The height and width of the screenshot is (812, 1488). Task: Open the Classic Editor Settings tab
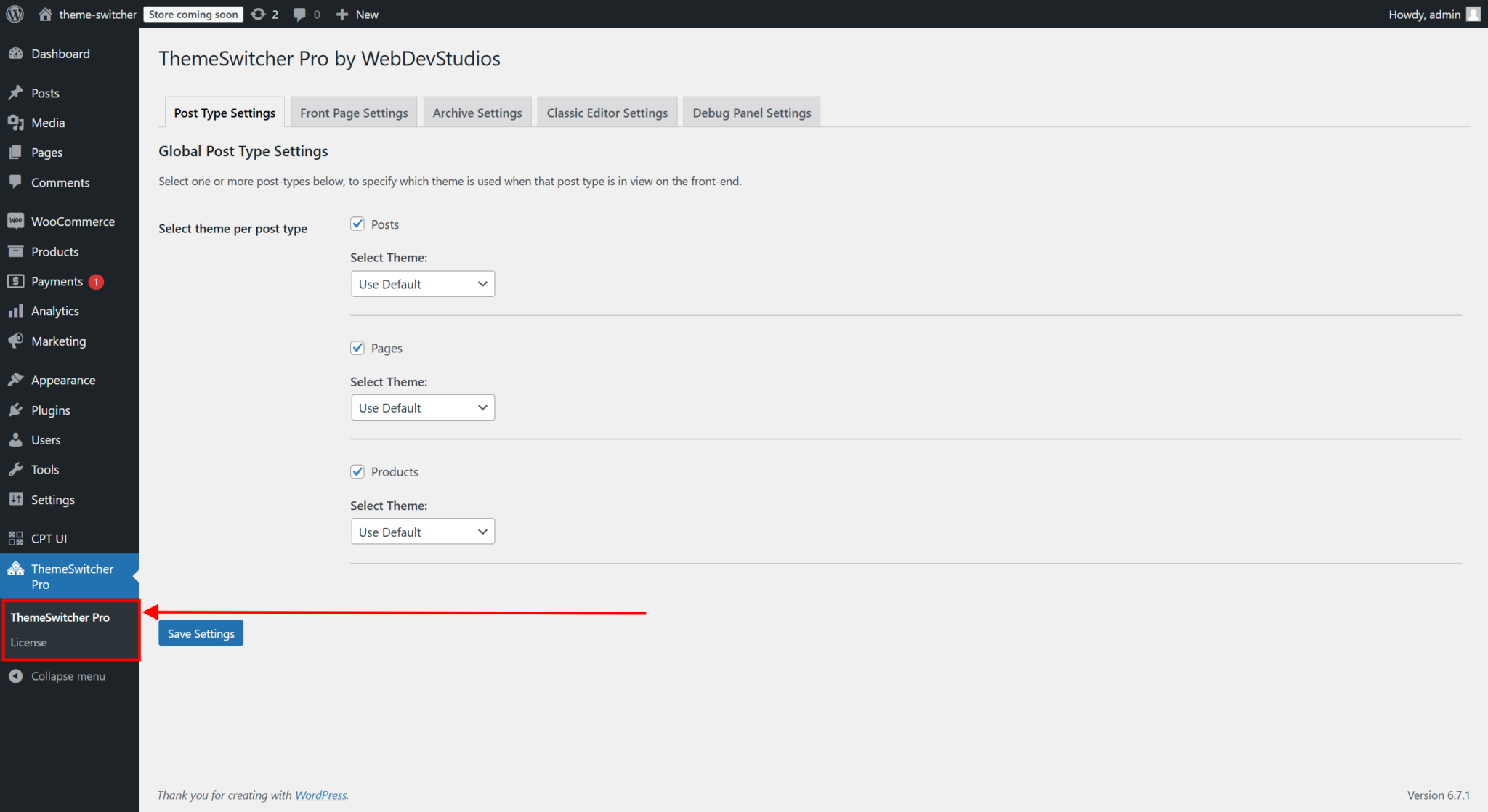point(607,112)
